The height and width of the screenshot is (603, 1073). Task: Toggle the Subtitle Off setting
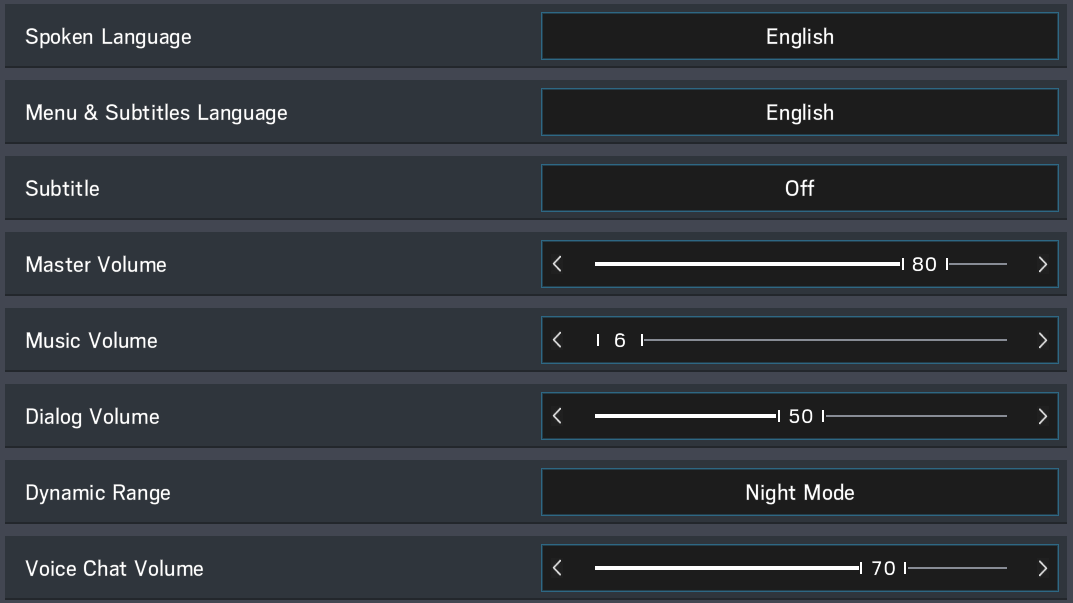click(x=799, y=188)
